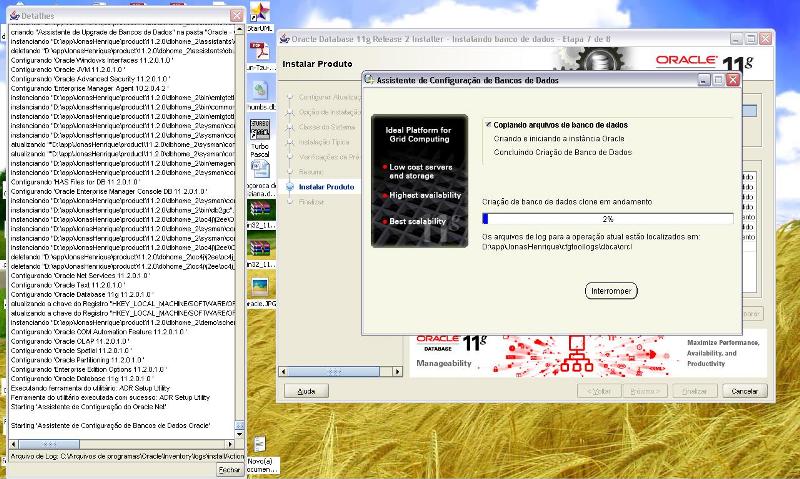Screen dimensions: 800x479
Task: Click the installer steps horizontal scrollbar thumb
Action: point(334,372)
